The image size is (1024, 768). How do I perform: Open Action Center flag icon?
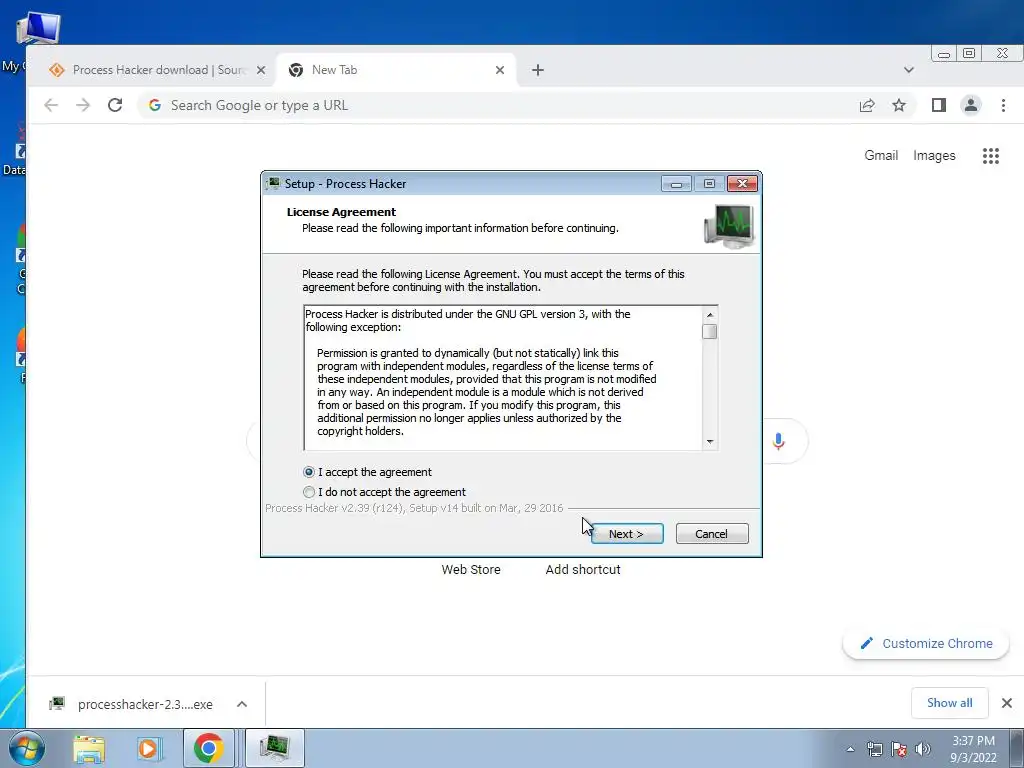click(899, 749)
